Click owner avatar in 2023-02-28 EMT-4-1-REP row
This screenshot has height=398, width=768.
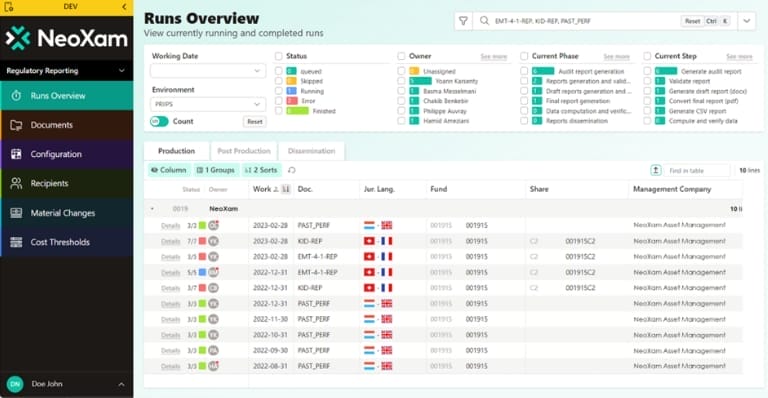213,257
